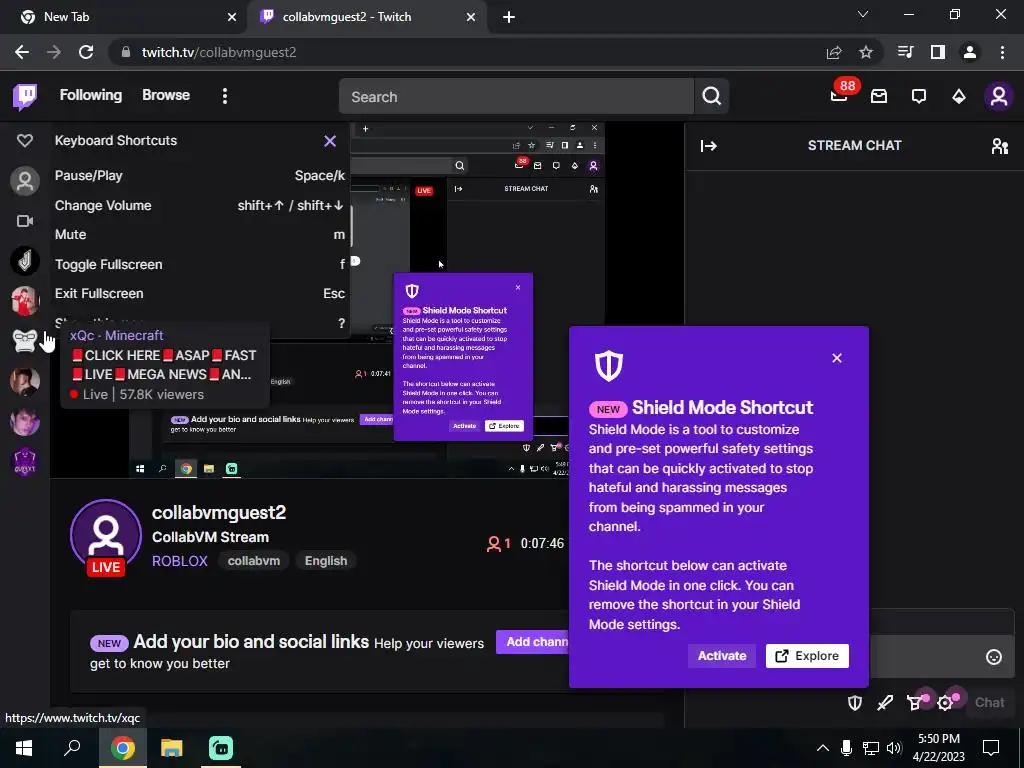The width and height of the screenshot is (1024, 768).
Task: Close the Keyboard Shortcuts panel
Action: click(x=330, y=141)
